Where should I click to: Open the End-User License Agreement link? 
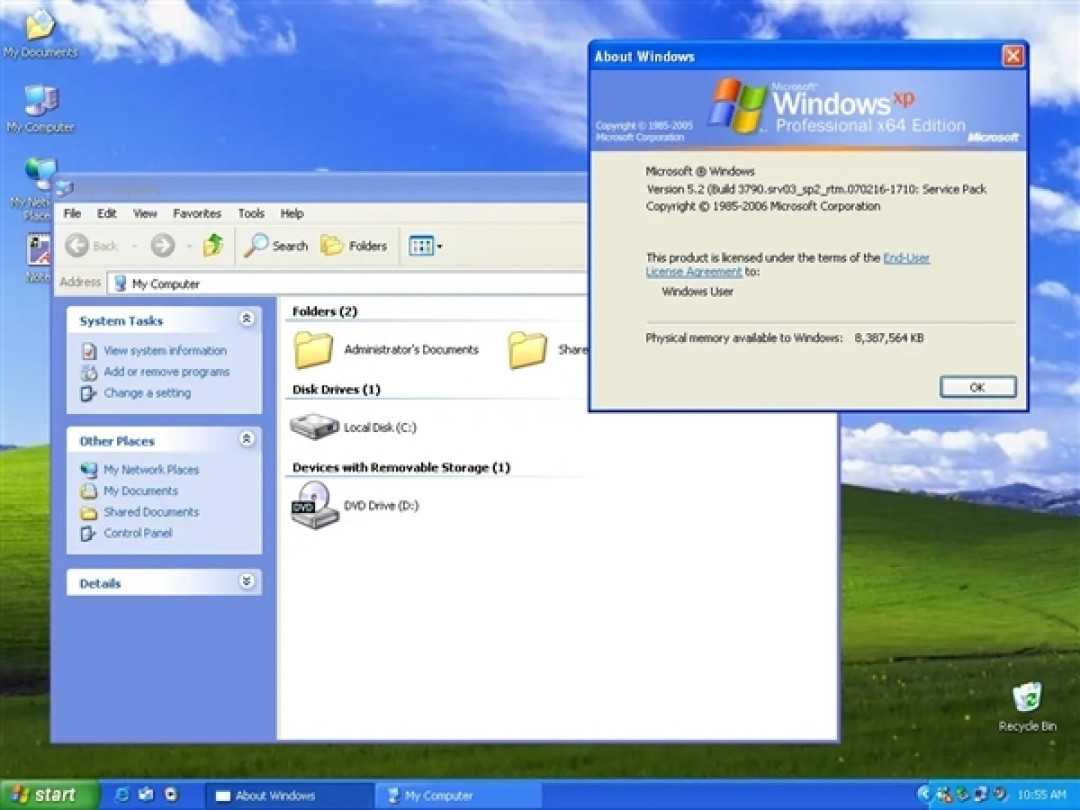tap(906, 257)
